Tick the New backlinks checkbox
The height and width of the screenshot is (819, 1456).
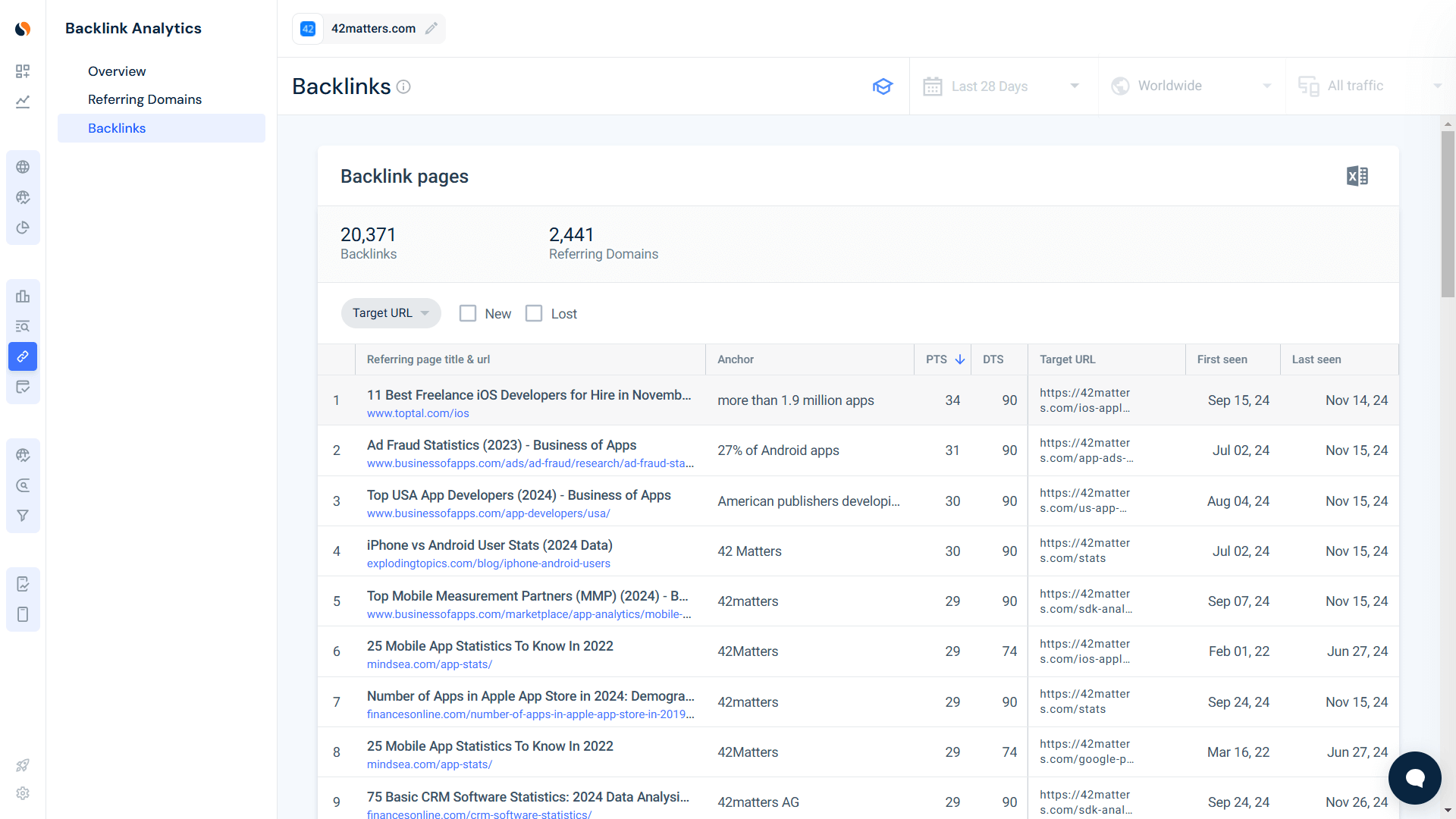pyautogui.click(x=468, y=313)
